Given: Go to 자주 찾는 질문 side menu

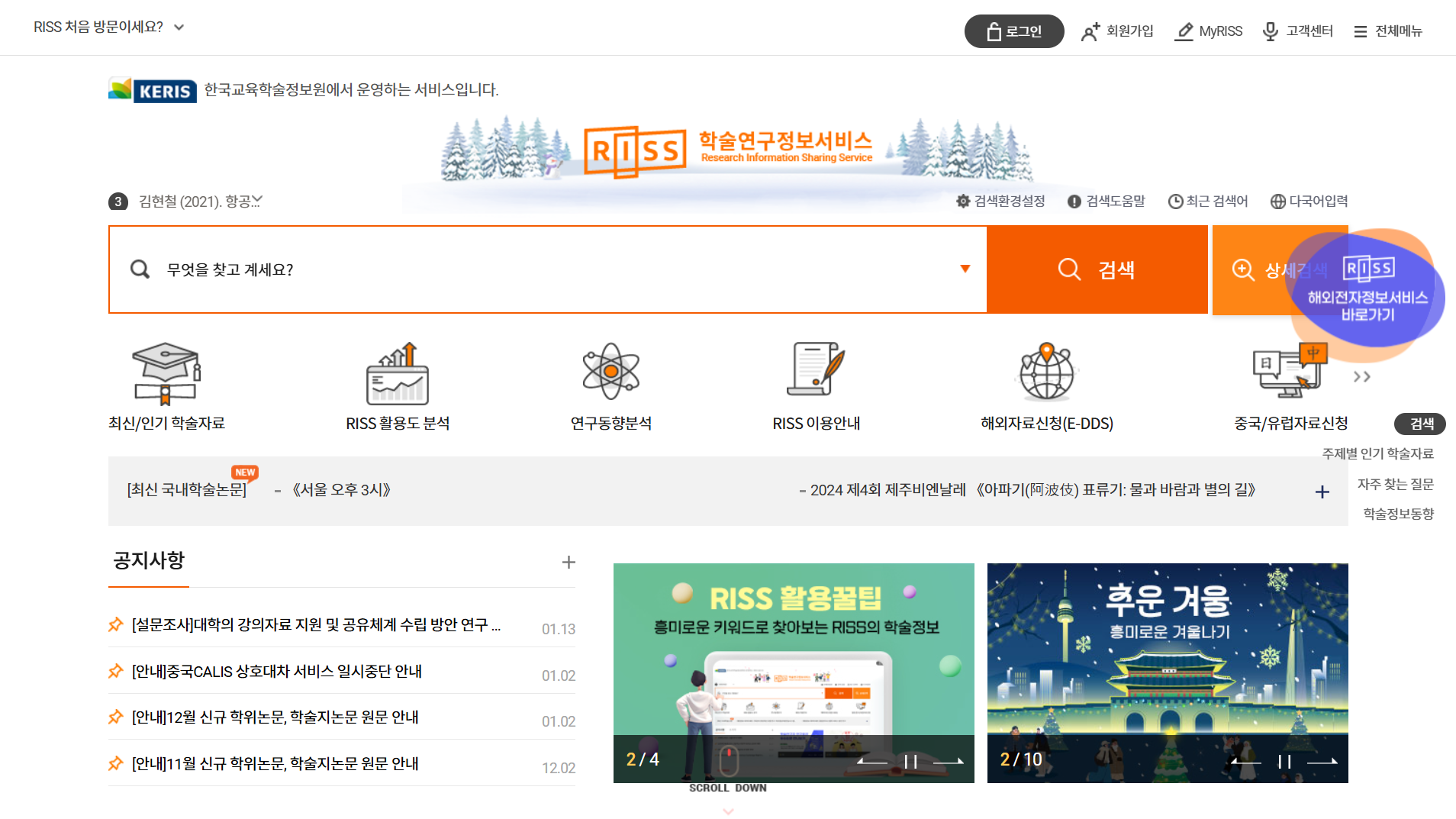Looking at the screenshot, I should (x=1395, y=484).
